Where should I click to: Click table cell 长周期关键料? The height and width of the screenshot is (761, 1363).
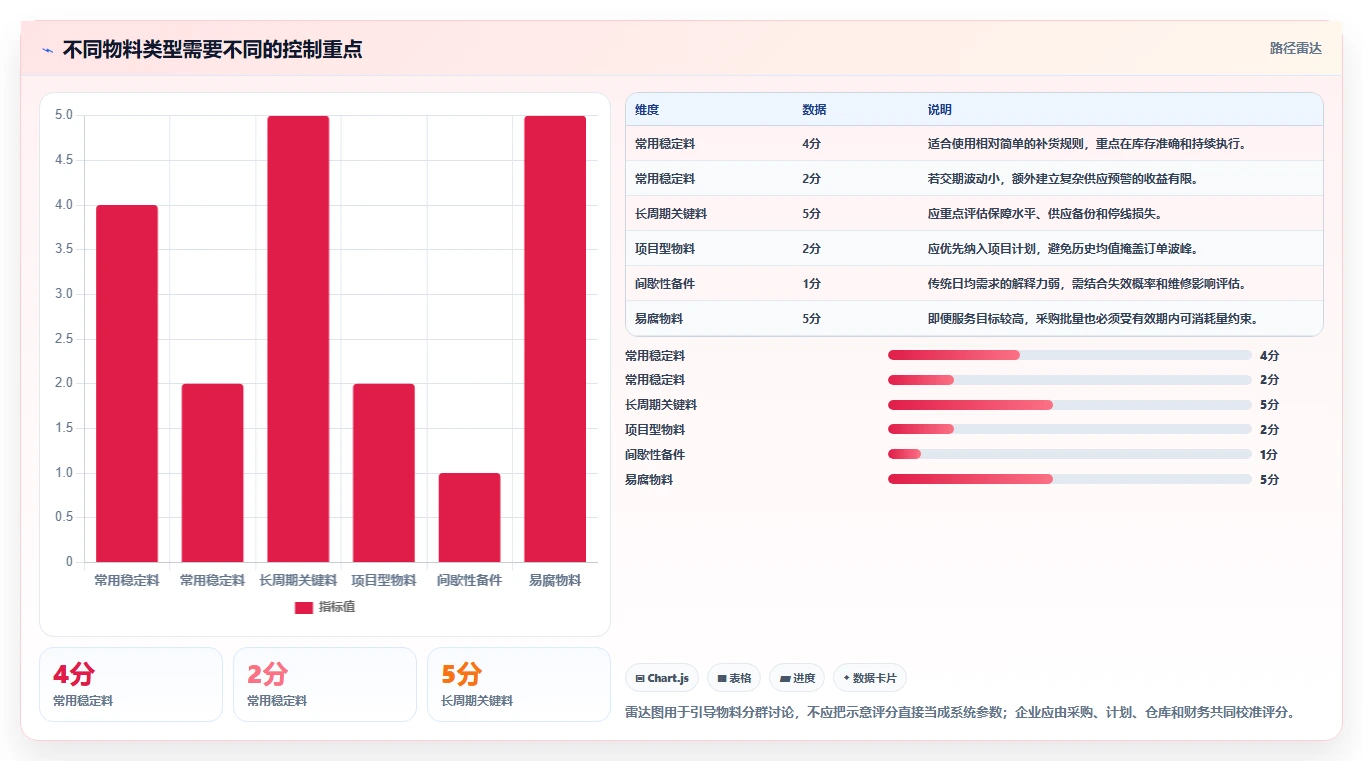[671, 214]
